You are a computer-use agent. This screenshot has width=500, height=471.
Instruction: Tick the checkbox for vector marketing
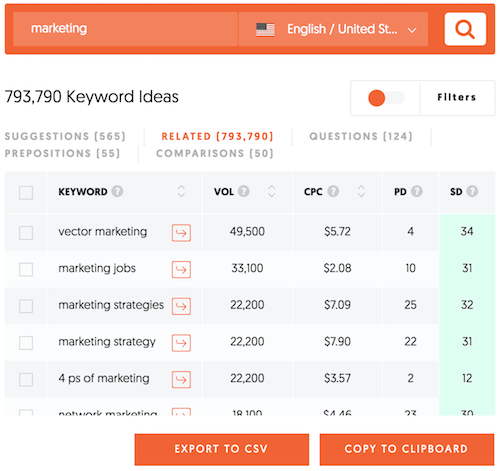pos(26,233)
